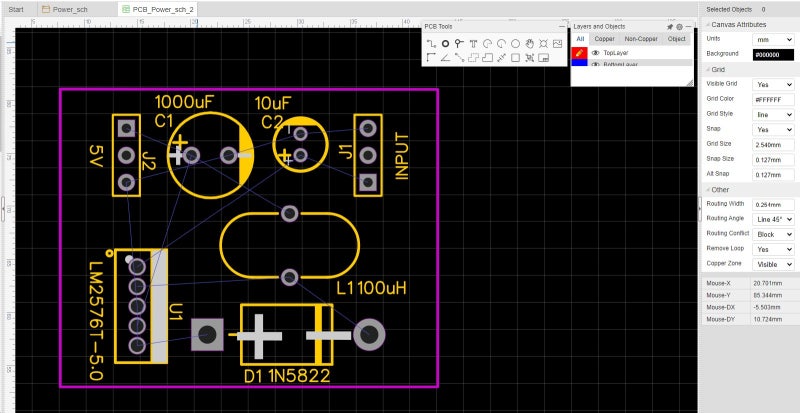Select the LM2576T-5.0 component label
This screenshot has width=800, height=413.
pos(96,322)
